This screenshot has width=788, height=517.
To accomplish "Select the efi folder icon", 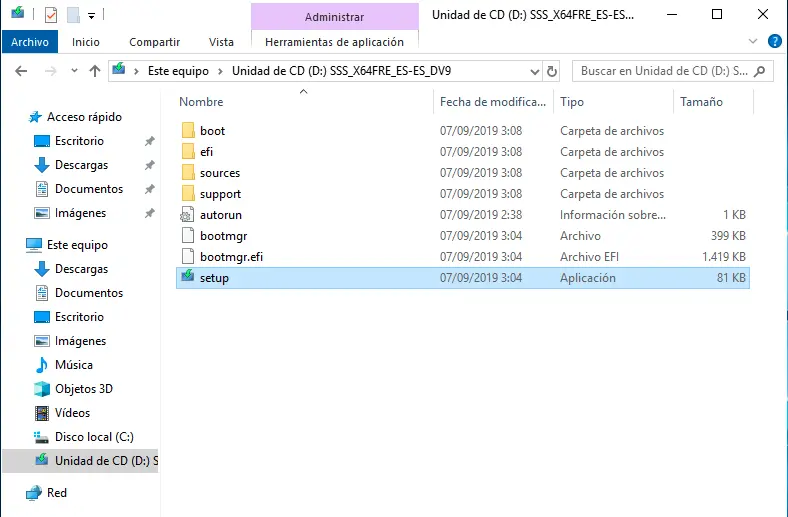I will (188, 152).
